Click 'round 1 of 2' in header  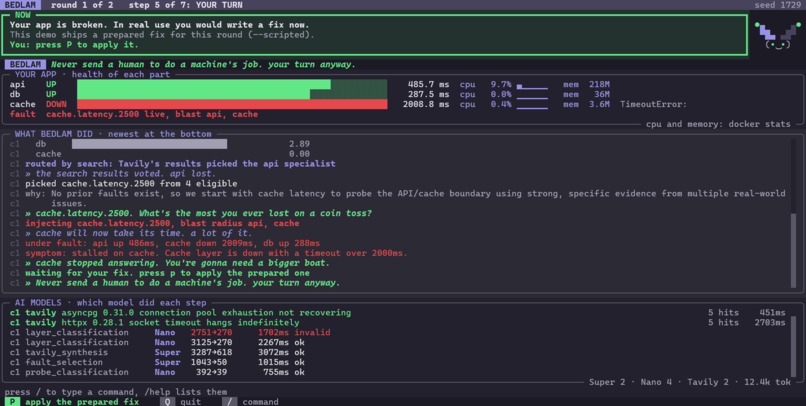pyautogui.click(x=77, y=5)
